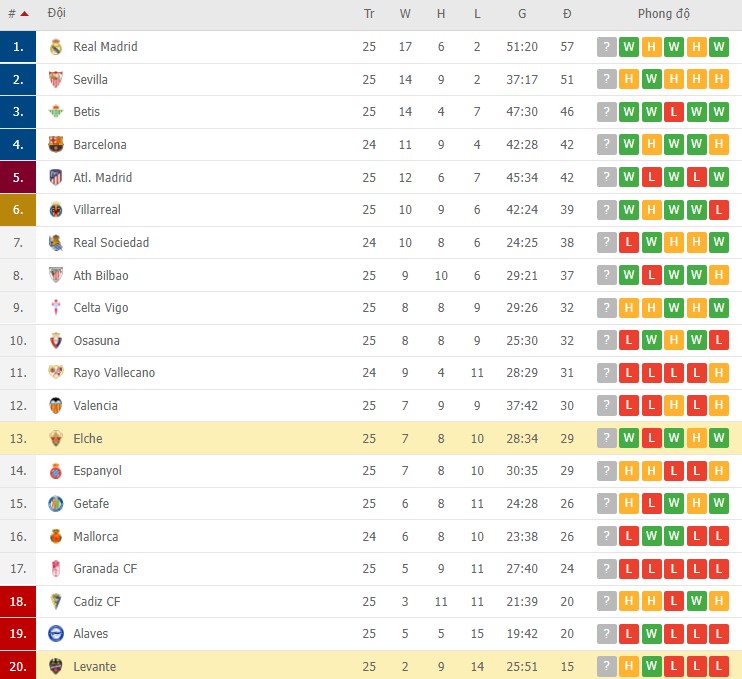Image resolution: width=742 pixels, height=679 pixels.
Task: Sort table by G goals column
Action: tap(522, 14)
